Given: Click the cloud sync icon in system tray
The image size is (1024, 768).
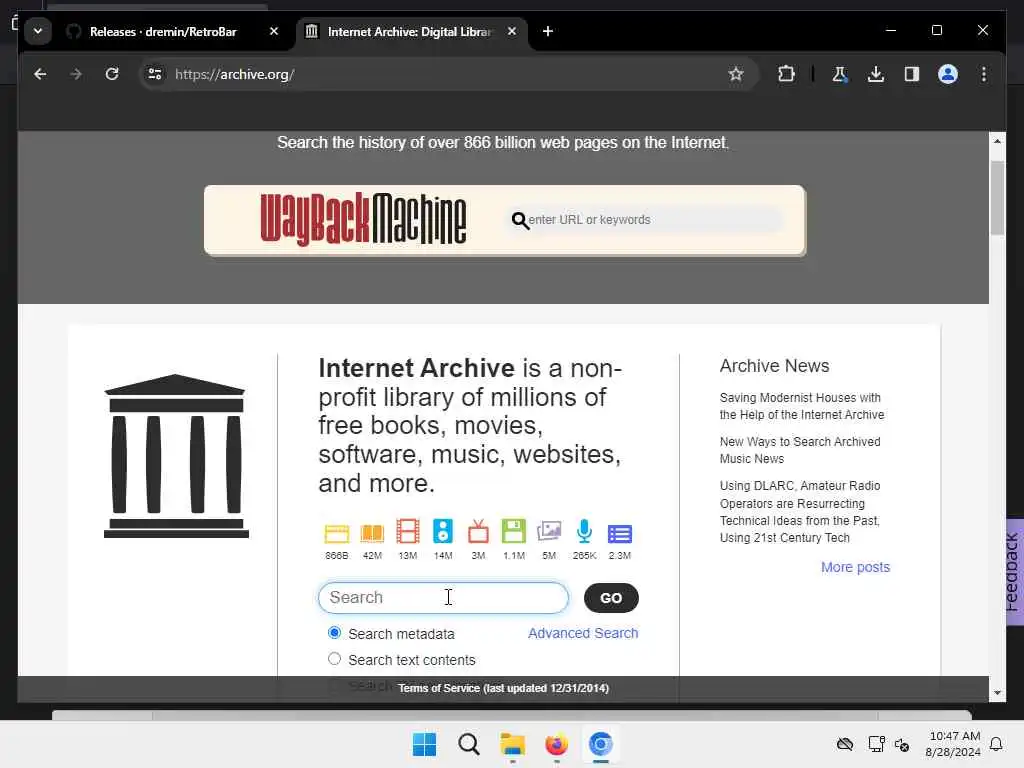Looking at the screenshot, I should point(844,744).
